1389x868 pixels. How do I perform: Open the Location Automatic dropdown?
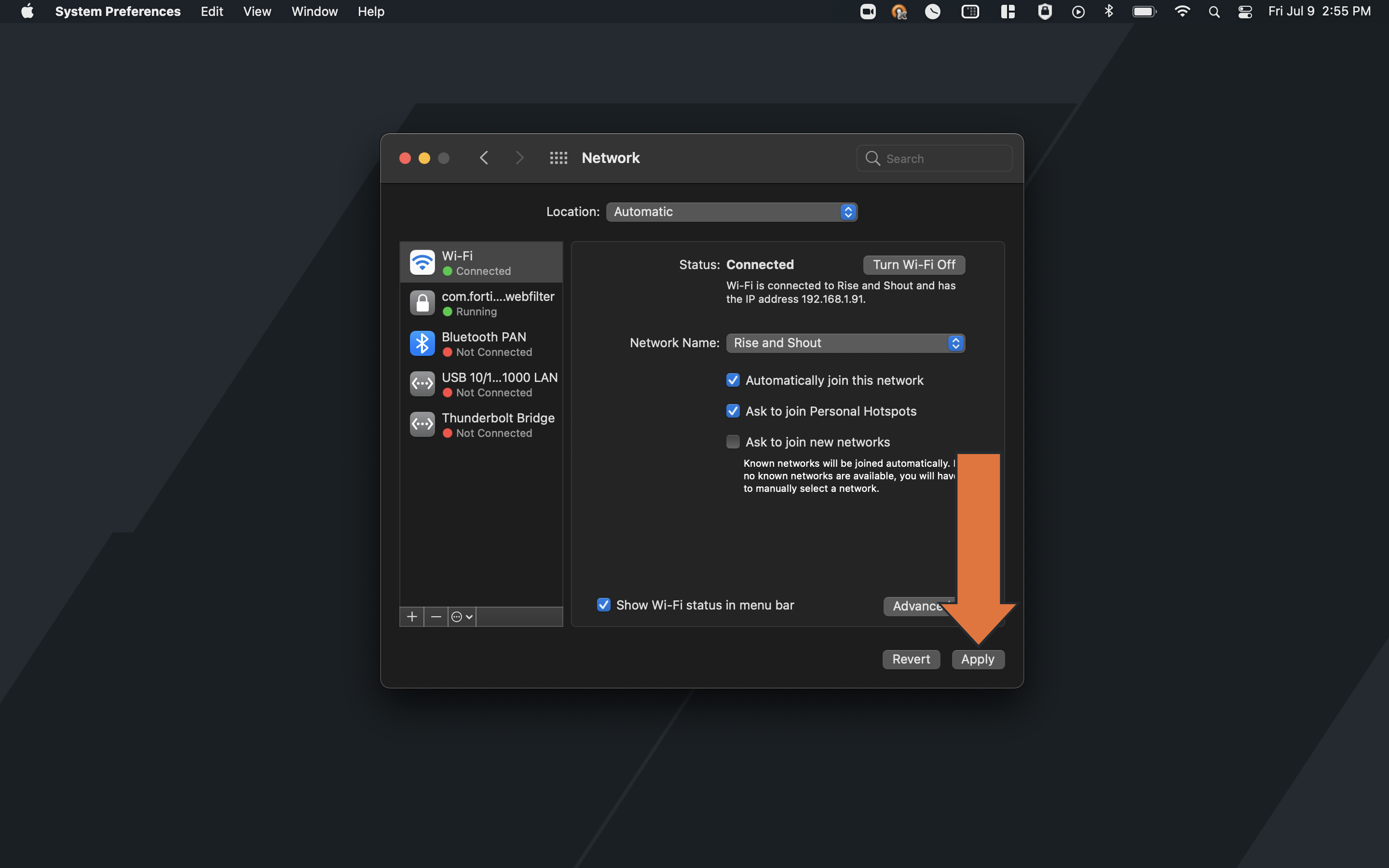pos(731,212)
